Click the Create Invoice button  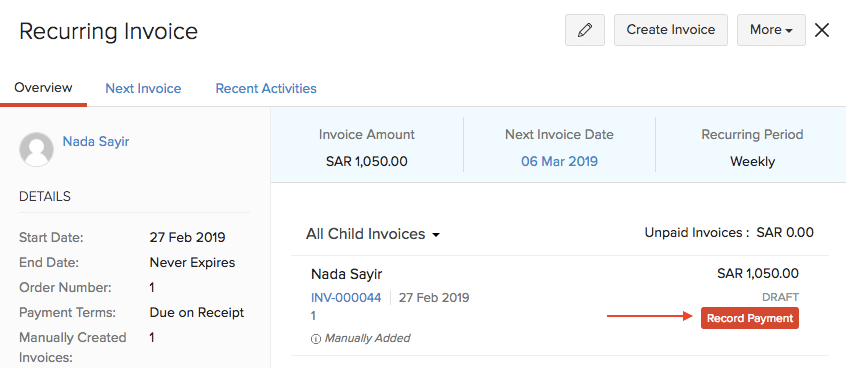tap(671, 30)
